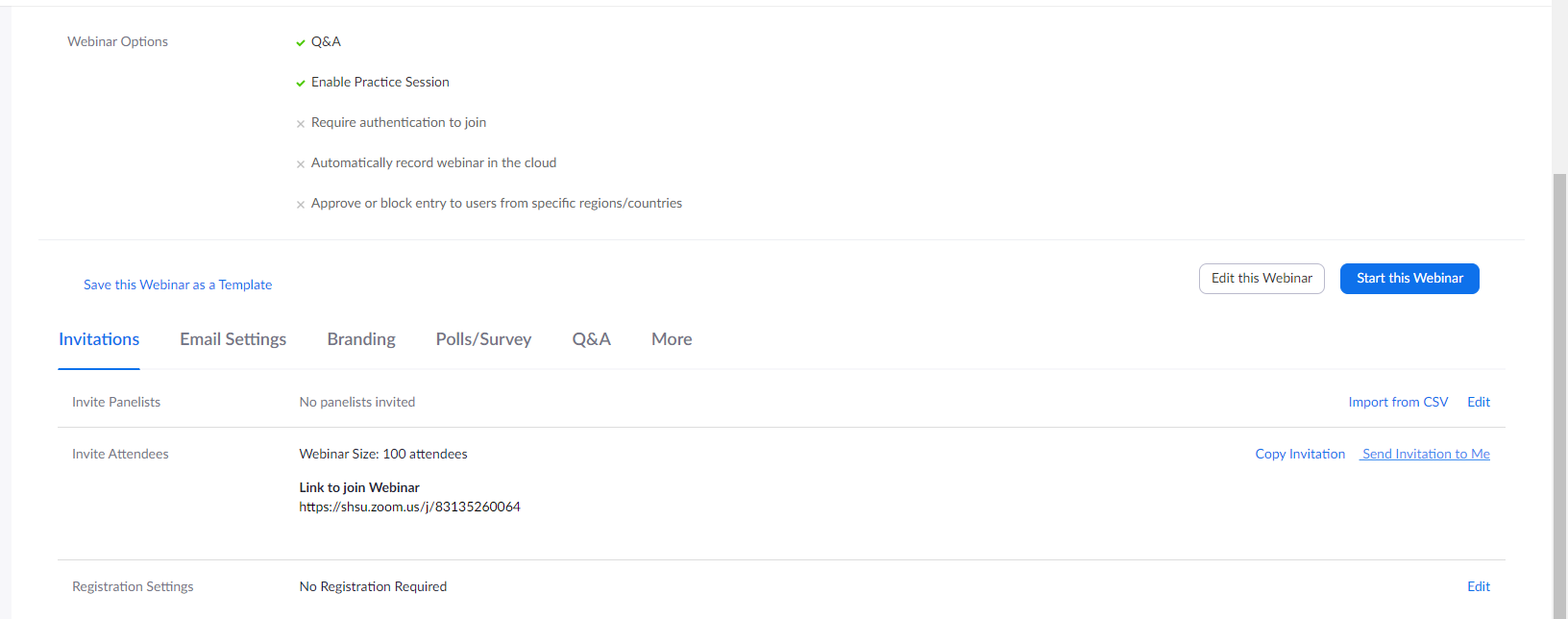Click the X icon beside Approve or block entry
This screenshot has width=1568, height=619.
click(301, 205)
